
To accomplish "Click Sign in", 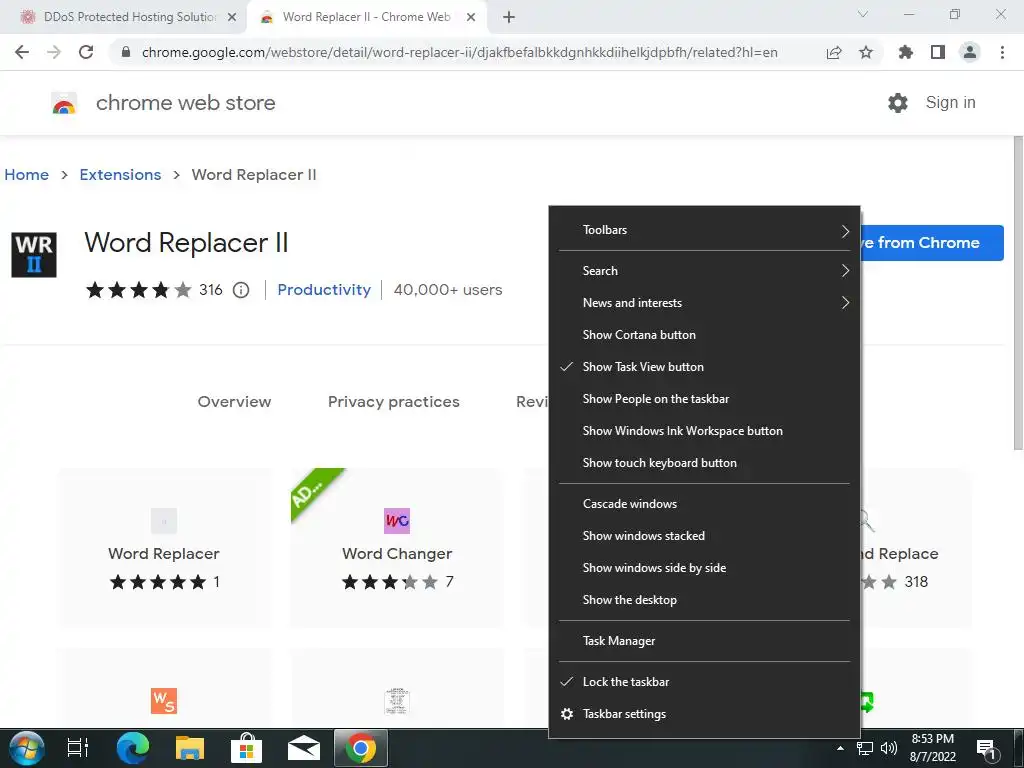I will [950, 103].
